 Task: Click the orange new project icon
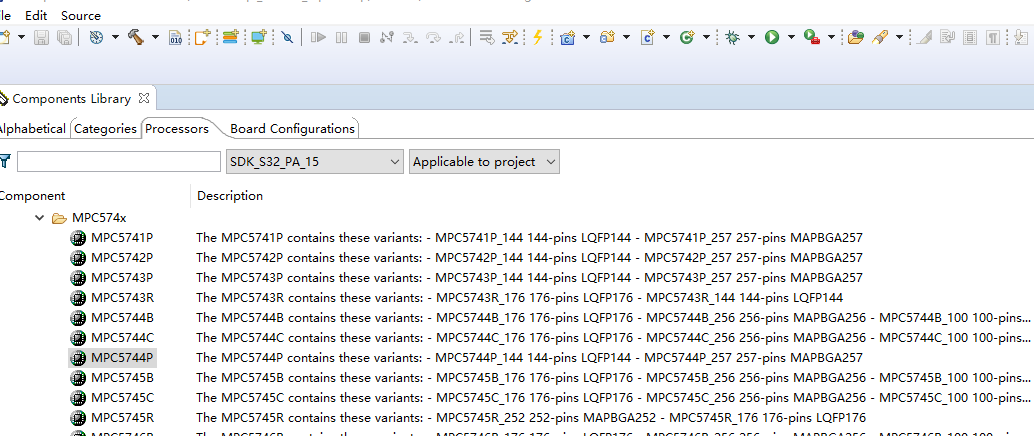tap(202, 37)
